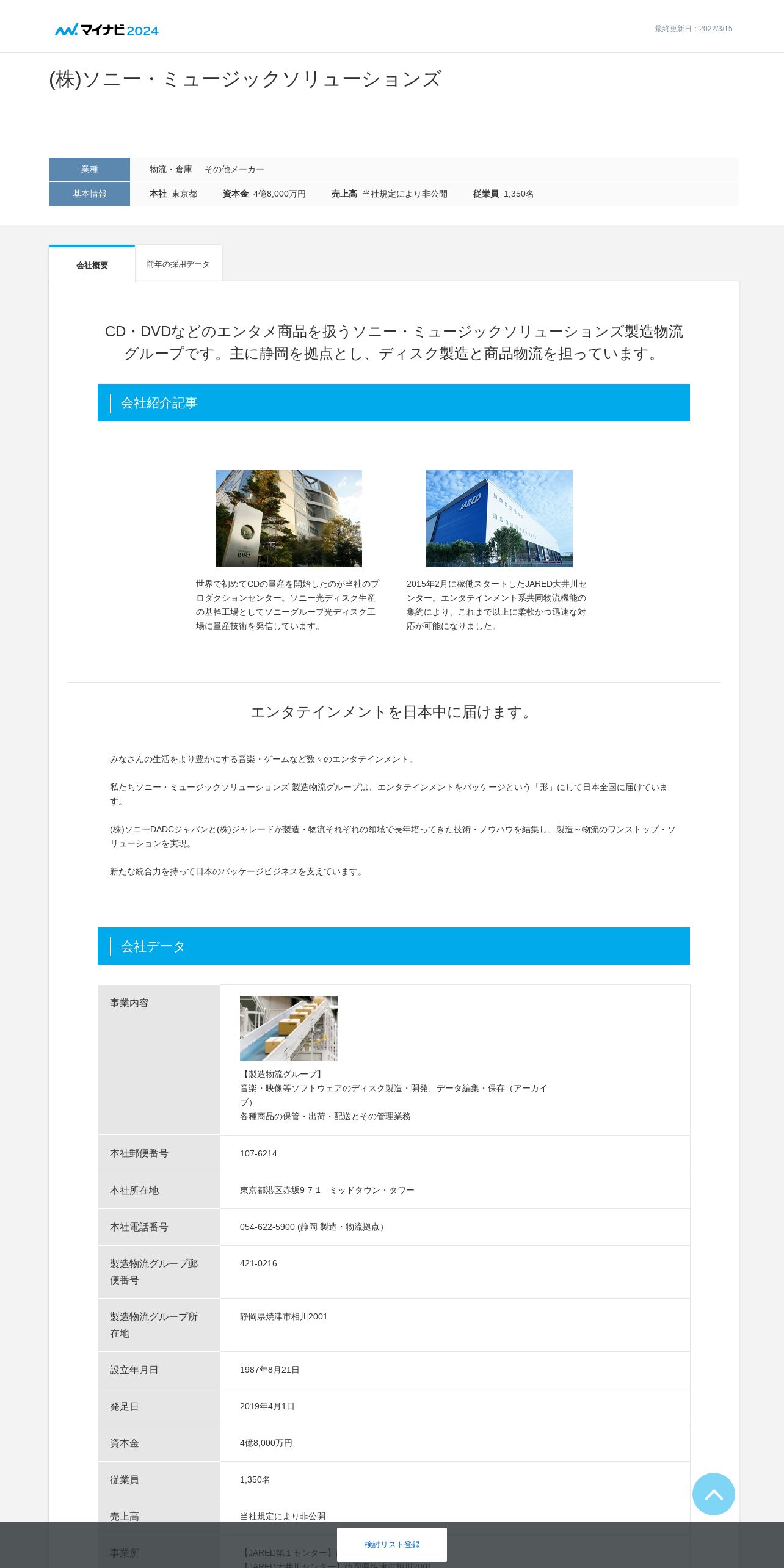Click the JARED大井川センター photo caption
The image size is (784, 1568).
(x=496, y=604)
